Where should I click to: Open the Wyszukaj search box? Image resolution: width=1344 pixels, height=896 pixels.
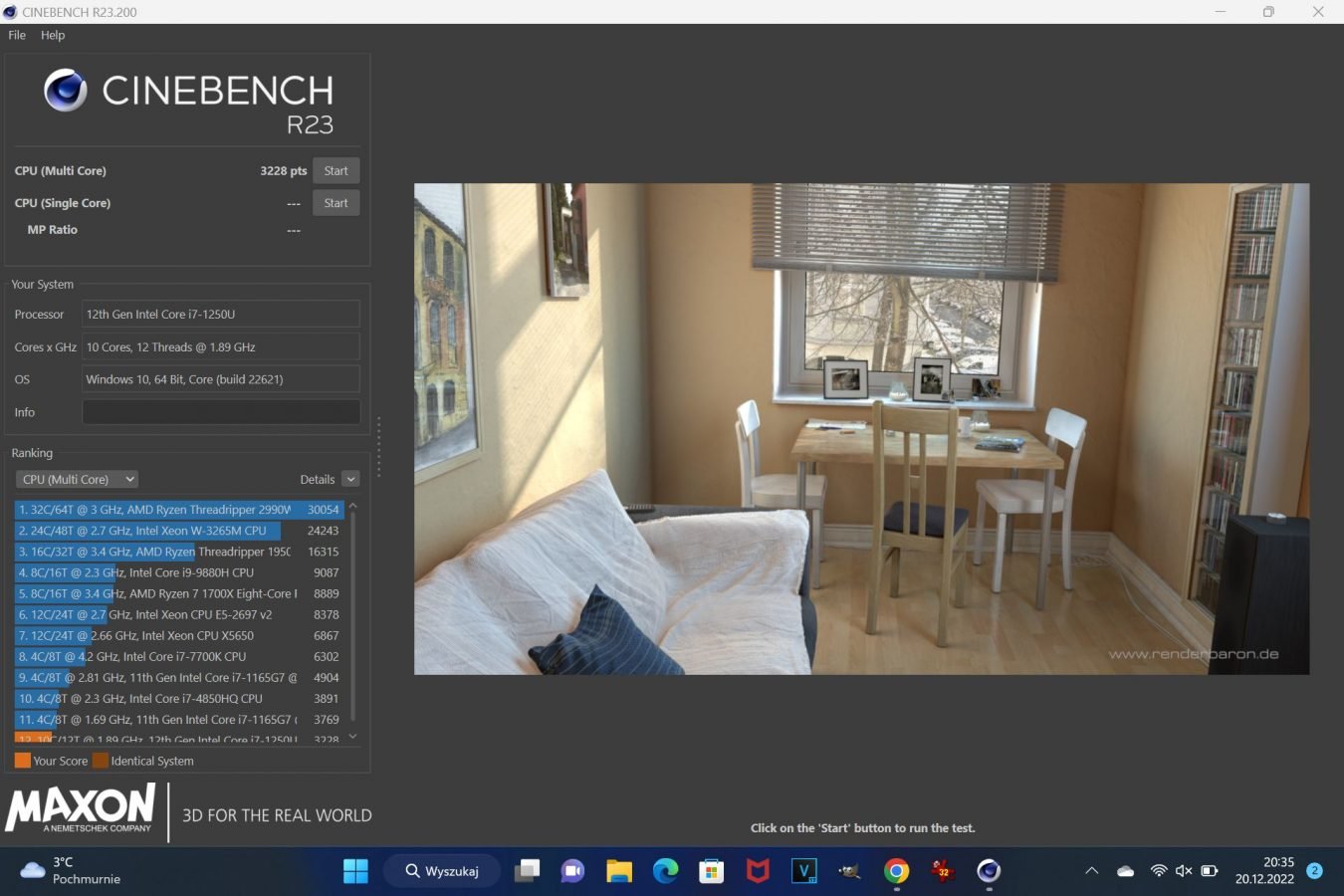[x=441, y=871]
